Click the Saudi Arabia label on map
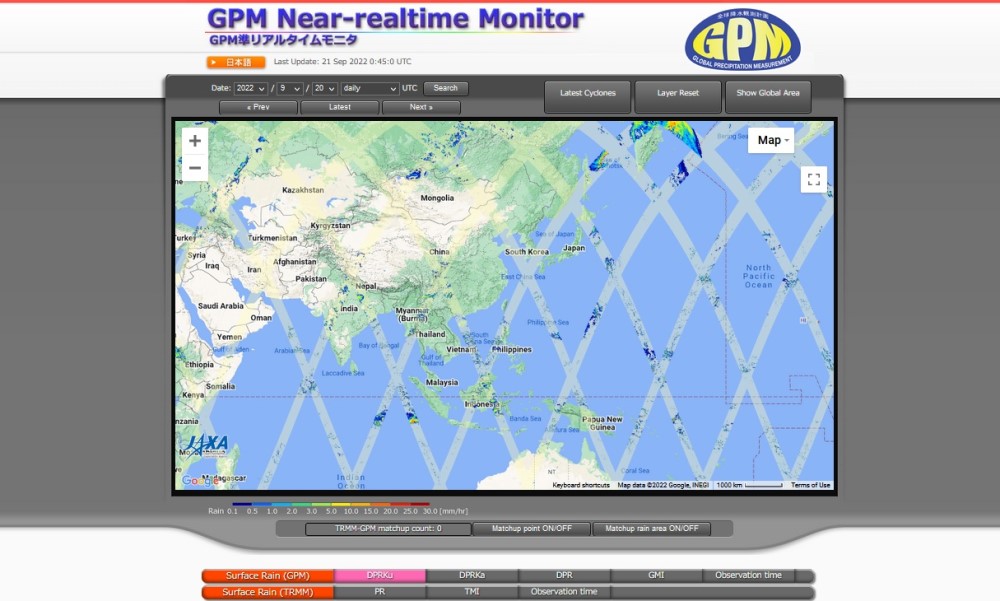This screenshot has width=1000, height=601. tap(221, 306)
